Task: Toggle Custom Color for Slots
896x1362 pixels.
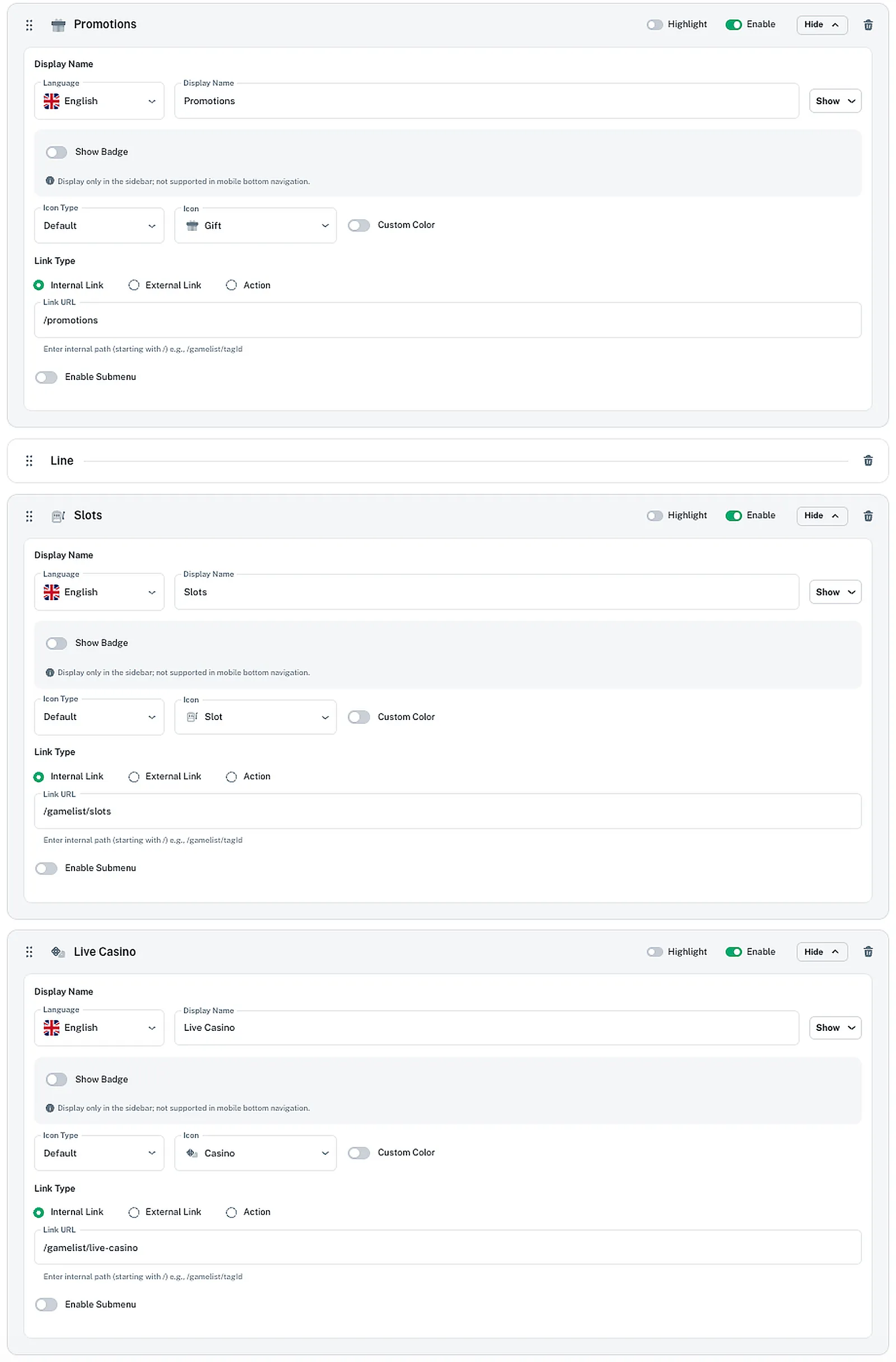Action: [x=360, y=717]
